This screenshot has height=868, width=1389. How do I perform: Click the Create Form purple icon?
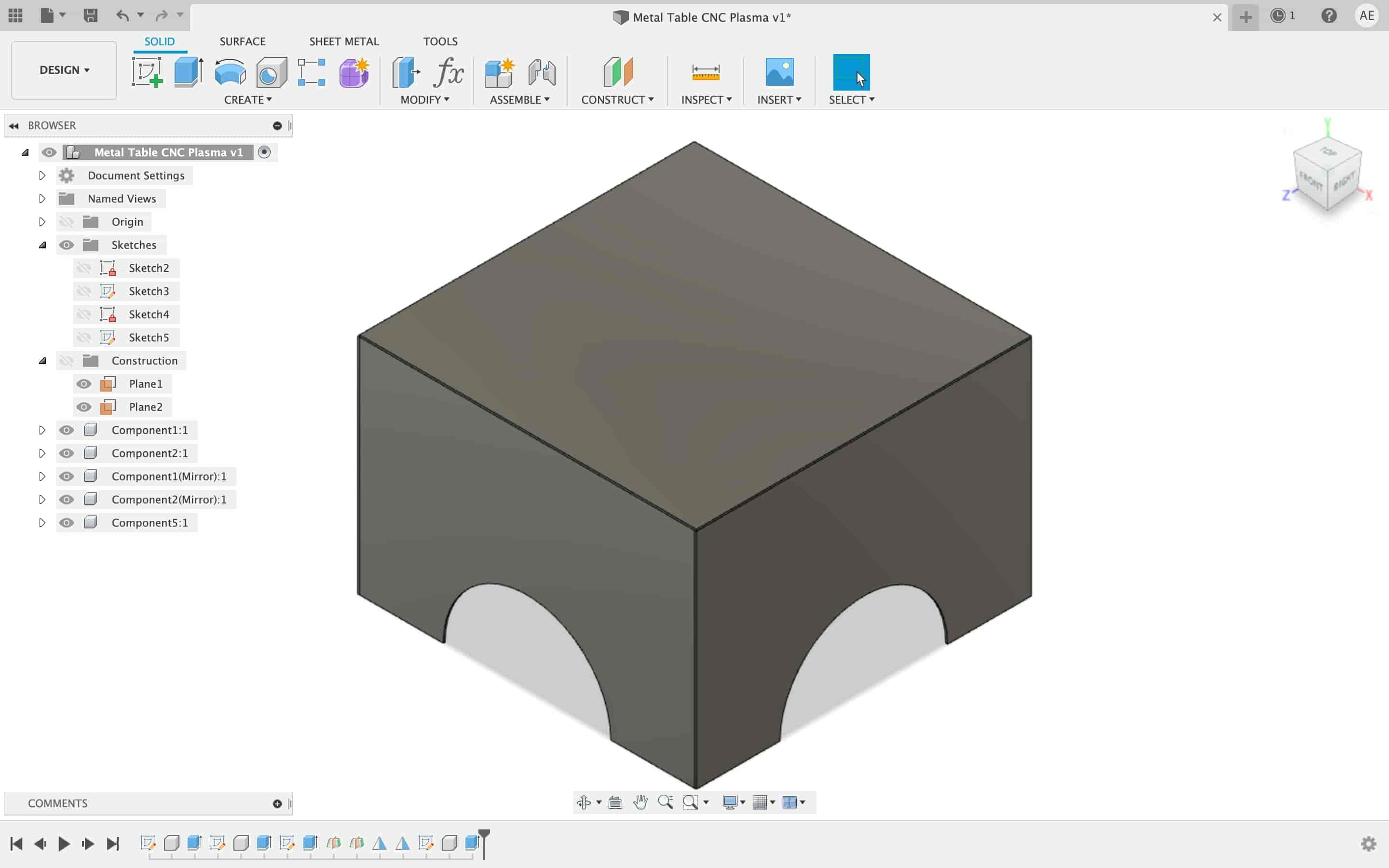point(354,73)
